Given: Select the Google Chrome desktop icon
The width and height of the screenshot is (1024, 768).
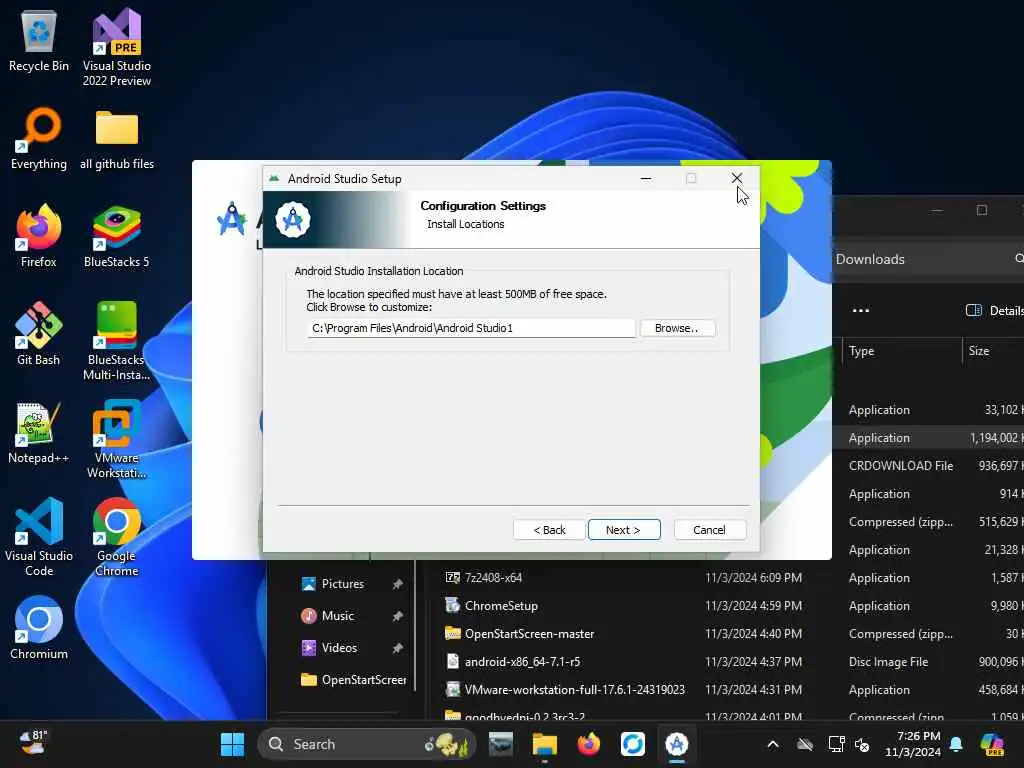Looking at the screenshot, I should pyautogui.click(x=117, y=537).
